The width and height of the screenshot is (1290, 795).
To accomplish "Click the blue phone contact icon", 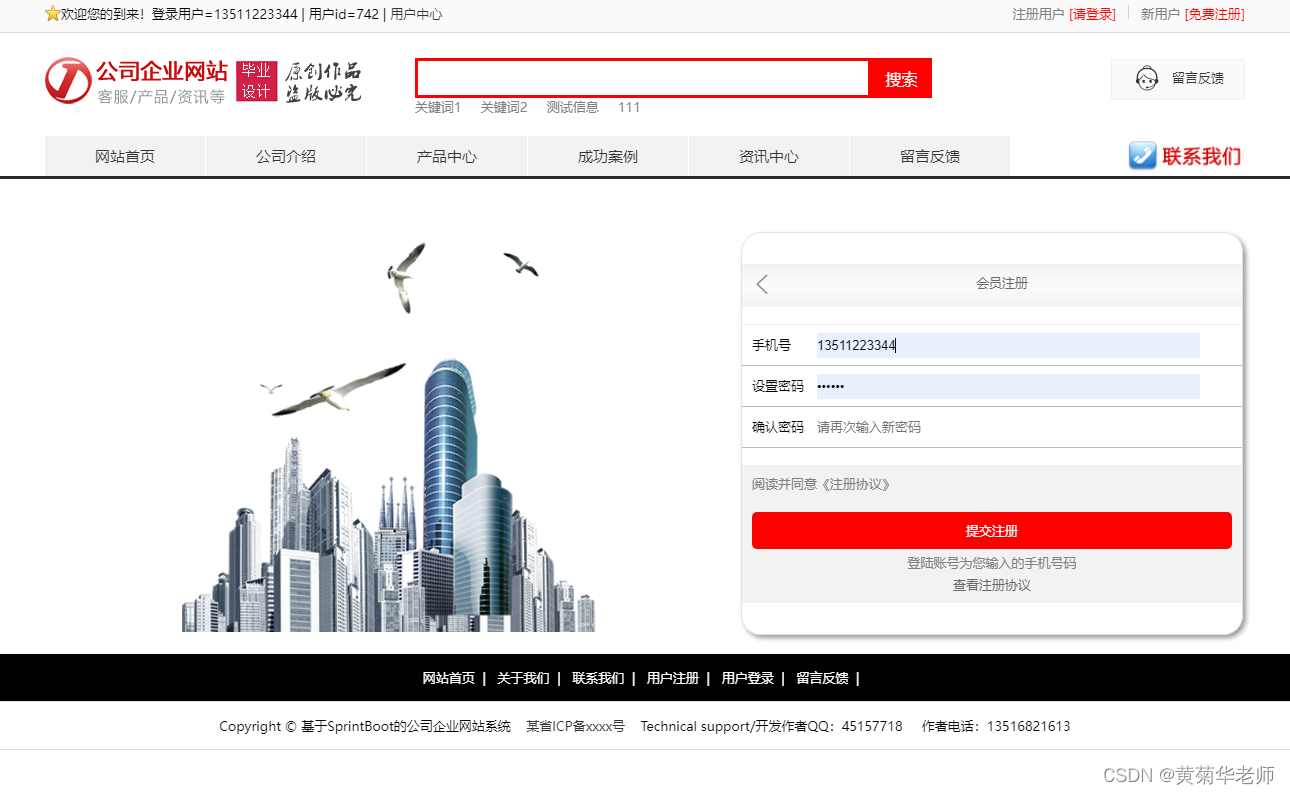I will [x=1142, y=155].
